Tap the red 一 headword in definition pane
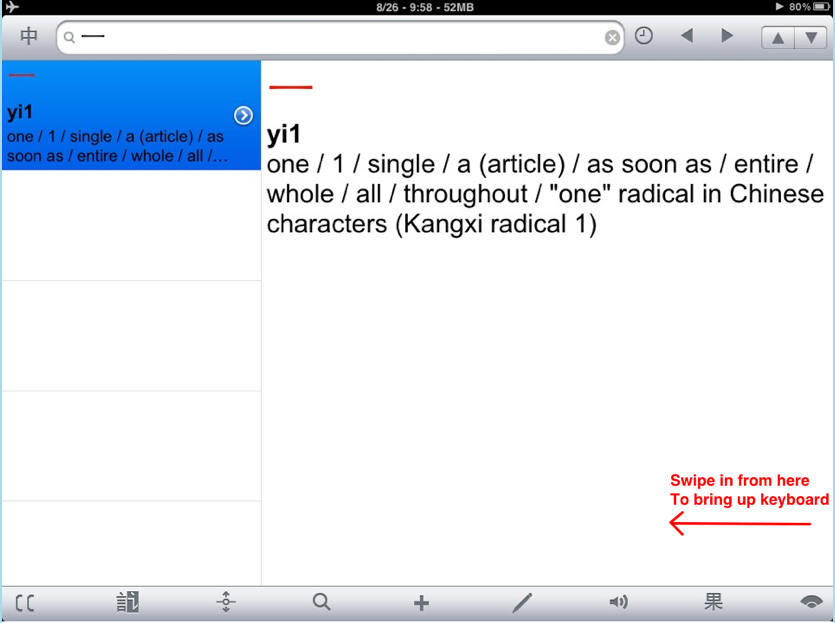 pos(291,87)
